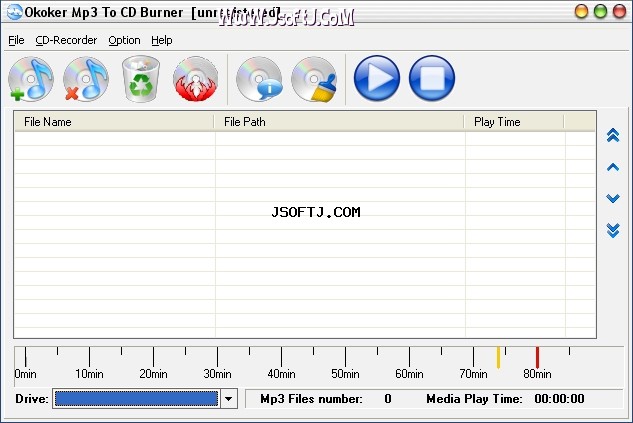Move item down with the single down arrow
The width and height of the screenshot is (633, 423).
613,198
